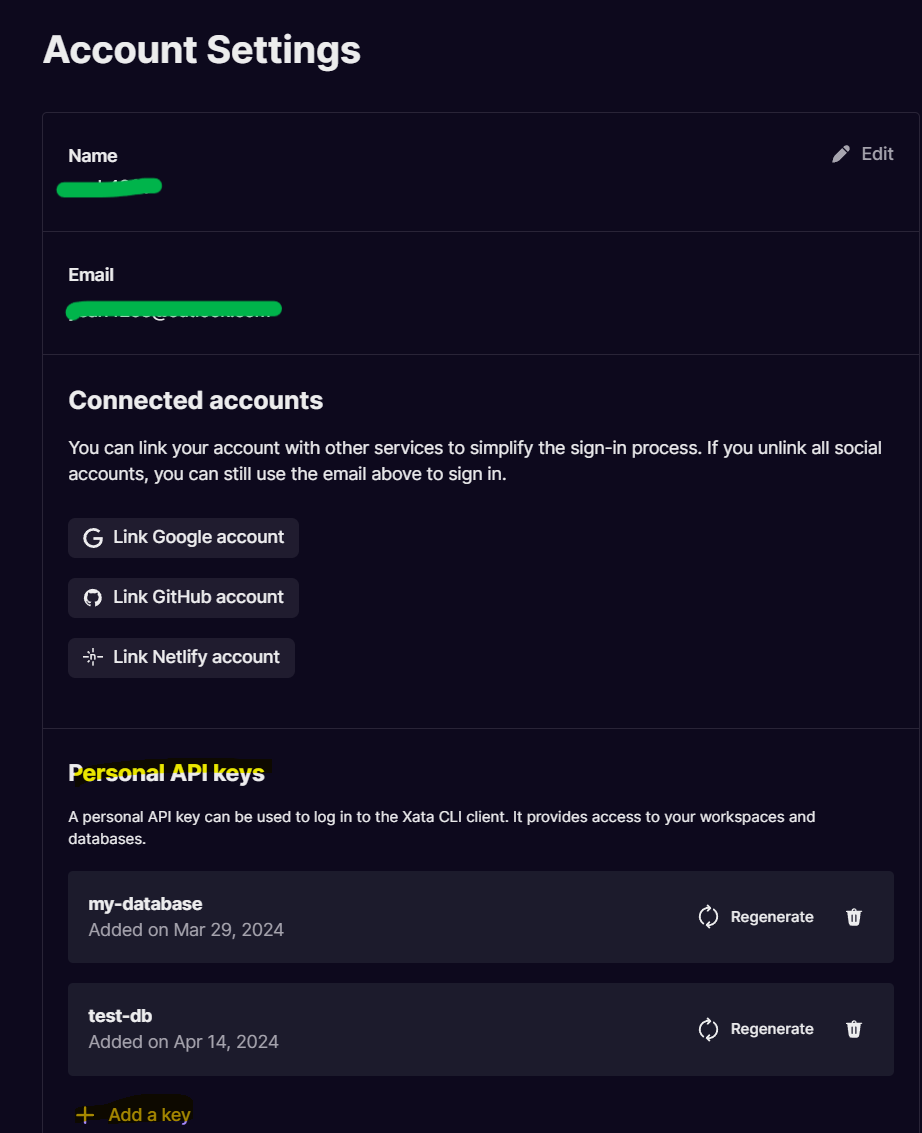The height and width of the screenshot is (1133, 922).
Task: Click the Netlify logo icon
Action: (x=93, y=658)
